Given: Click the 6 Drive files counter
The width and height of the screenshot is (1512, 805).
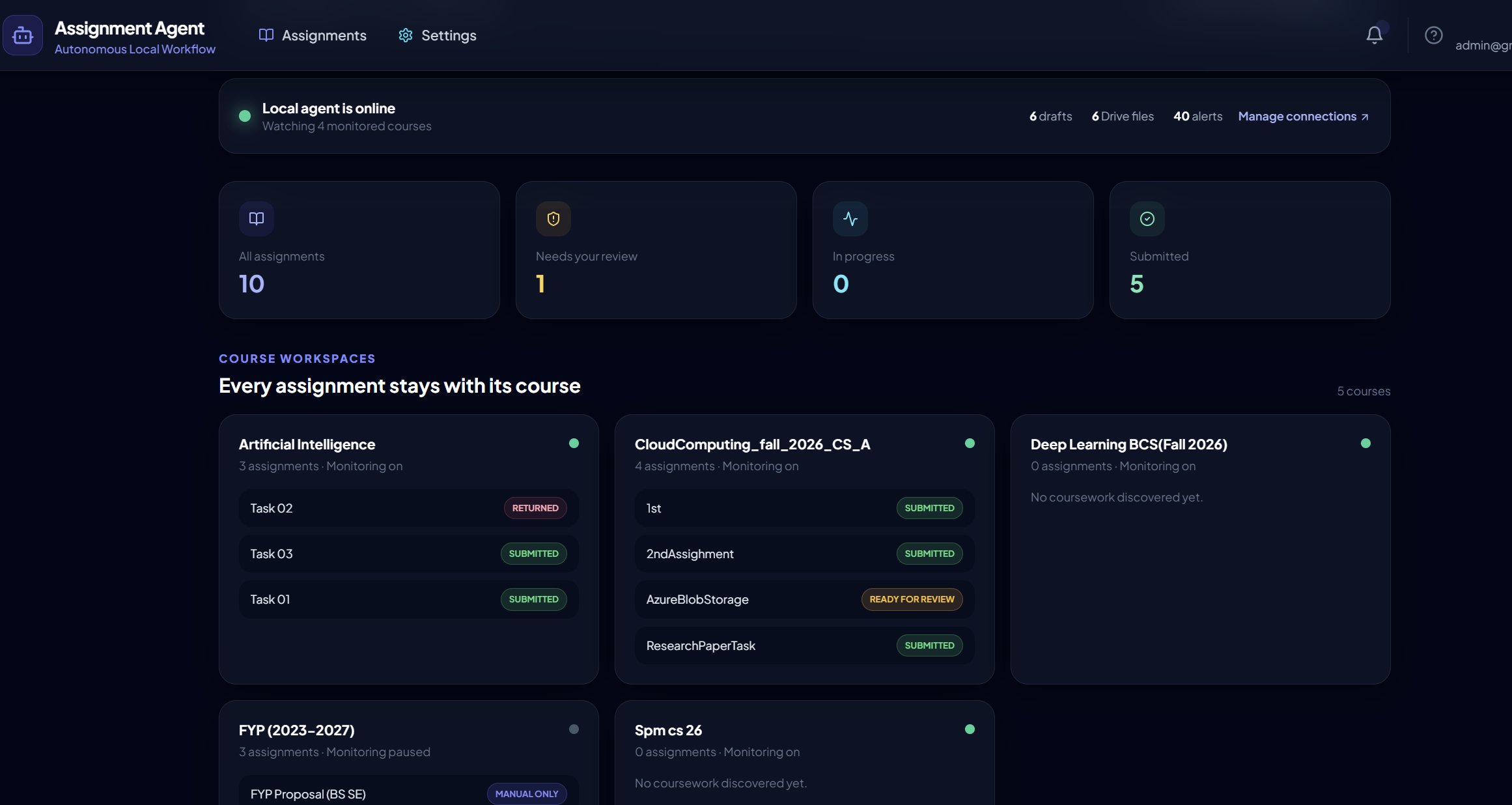Looking at the screenshot, I should (x=1123, y=116).
